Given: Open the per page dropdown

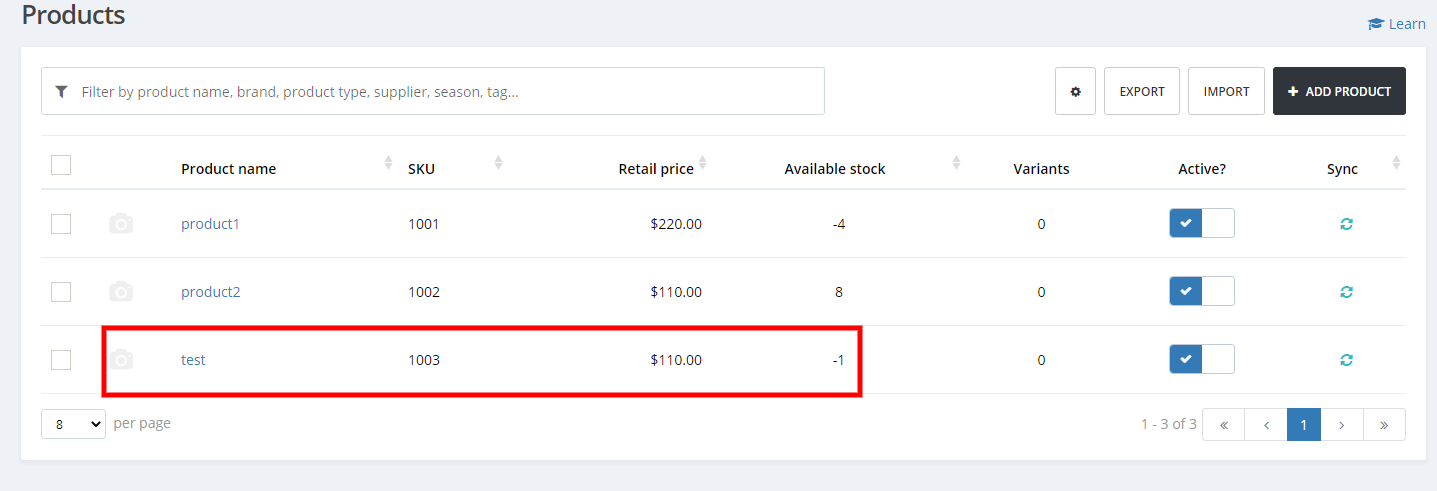Looking at the screenshot, I should click(73, 424).
